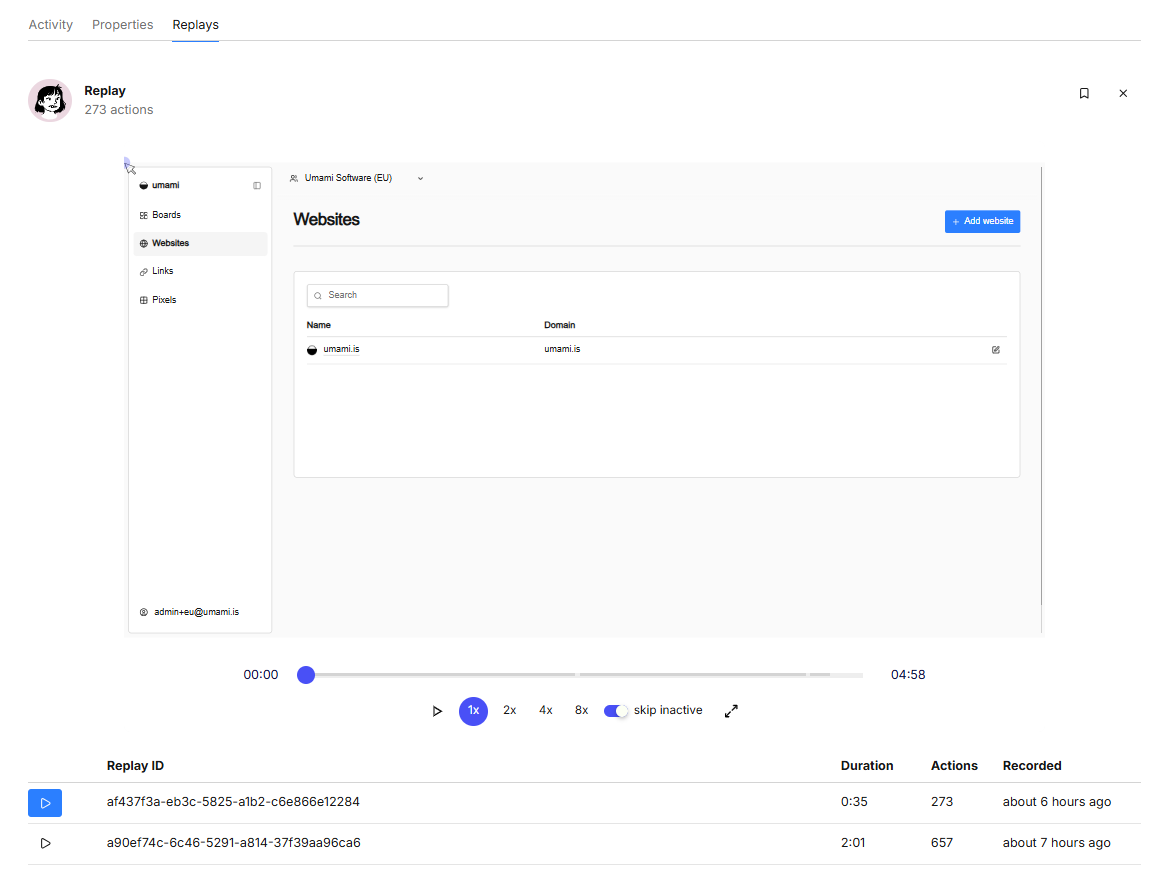Viewport: 1175px width, 882px height.
Task: Open the Properties tab
Action: (123, 25)
